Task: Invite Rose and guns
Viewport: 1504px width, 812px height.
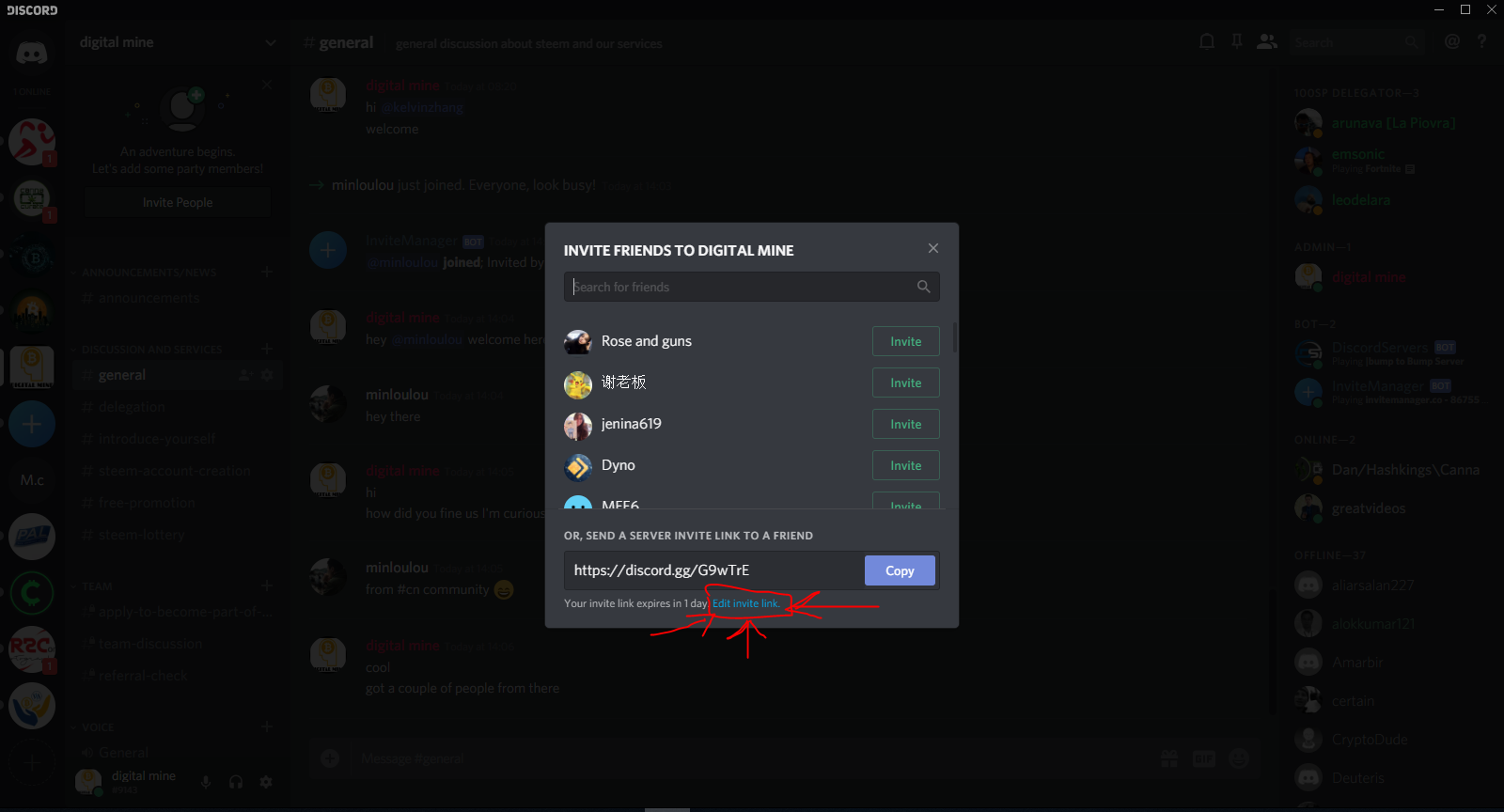Action: pyautogui.click(x=906, y=341)
